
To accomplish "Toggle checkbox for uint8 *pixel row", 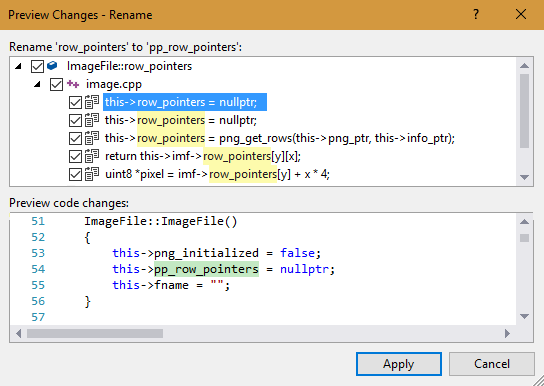I will pos(75,174).
